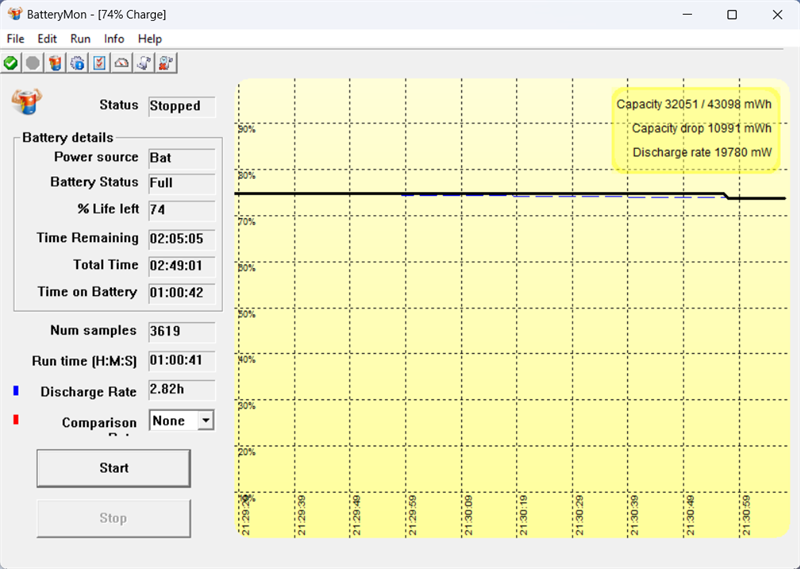Select the Comparison combo box showing None
800x569 pixels.
pyautogui.click(x=182, y=420)
